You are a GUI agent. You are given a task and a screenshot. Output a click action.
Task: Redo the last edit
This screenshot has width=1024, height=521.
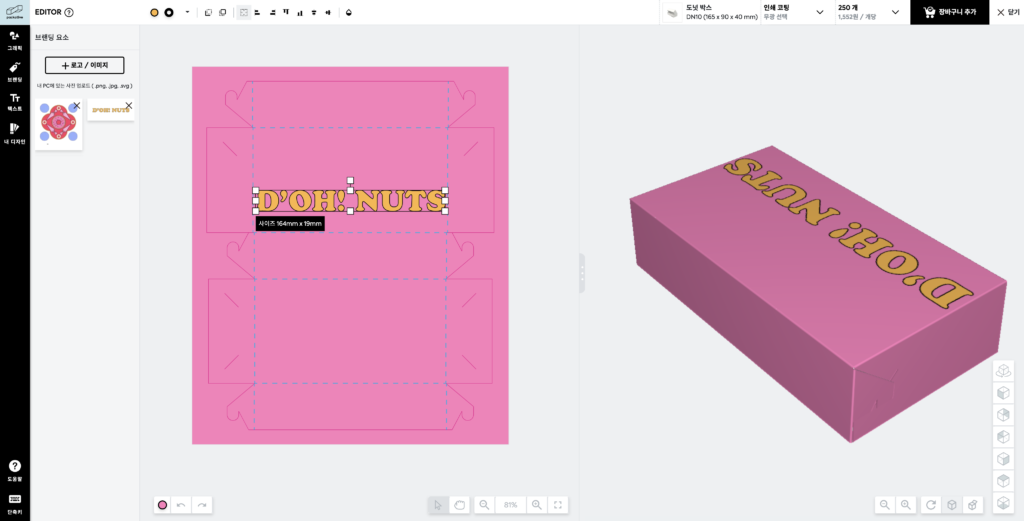point(202,505)
